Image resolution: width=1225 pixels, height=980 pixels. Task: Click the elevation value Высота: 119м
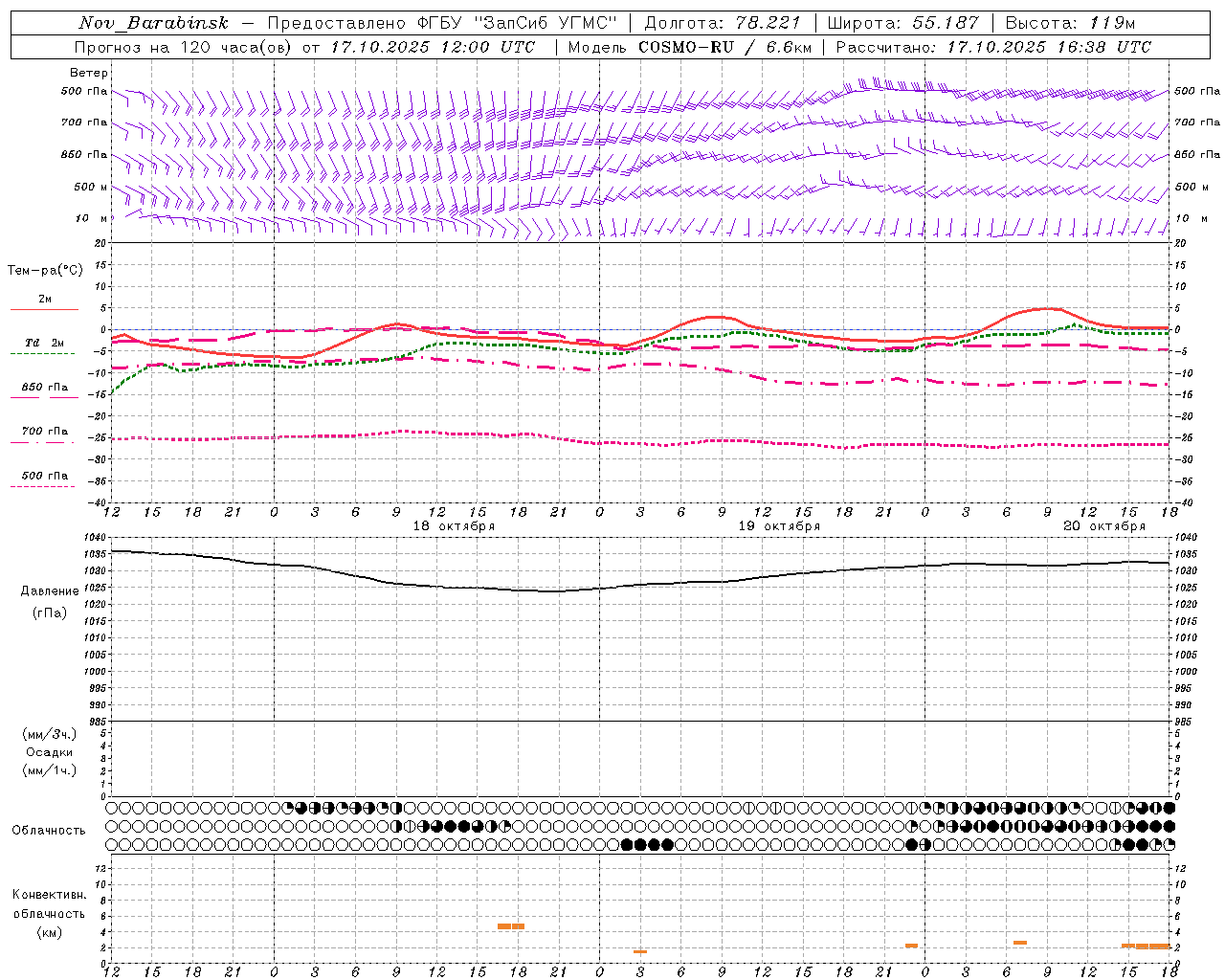(1070, 23)
